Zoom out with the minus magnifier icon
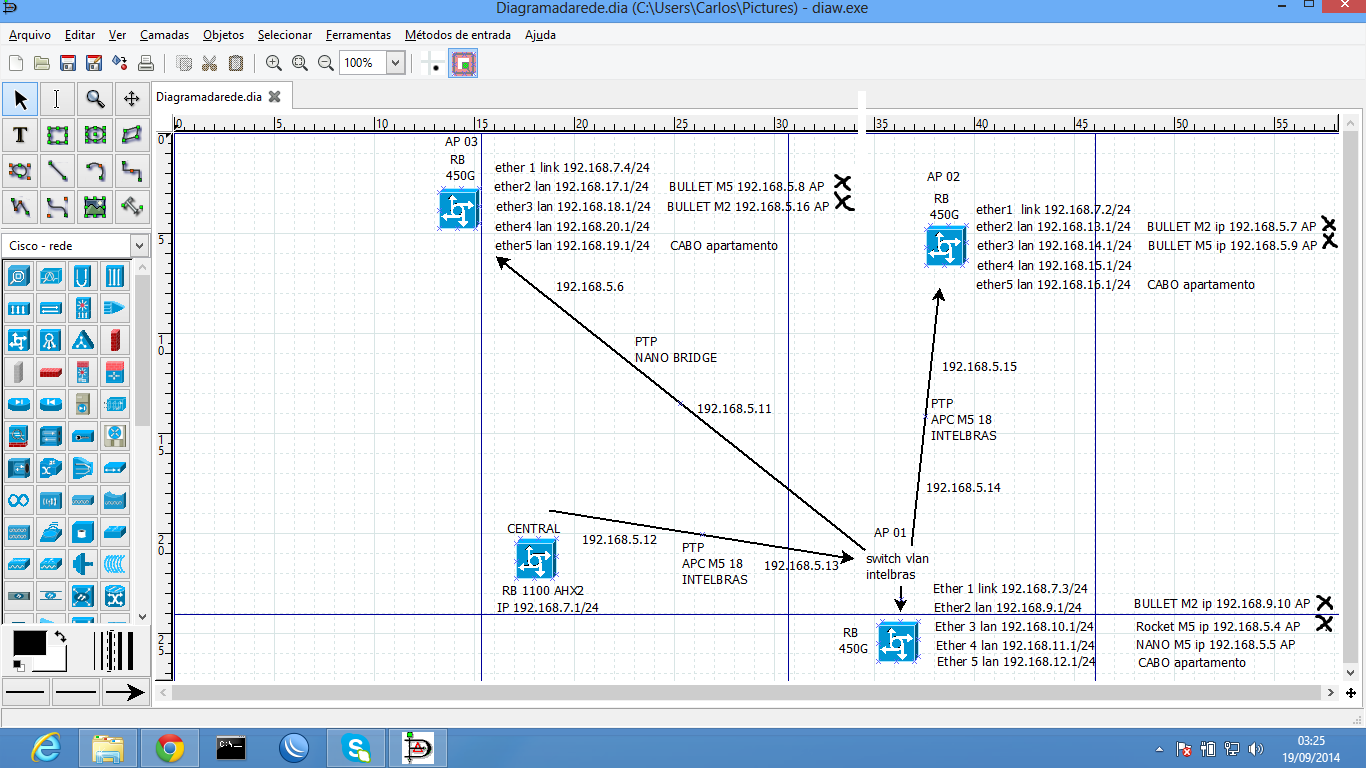 tap(326, 63)
